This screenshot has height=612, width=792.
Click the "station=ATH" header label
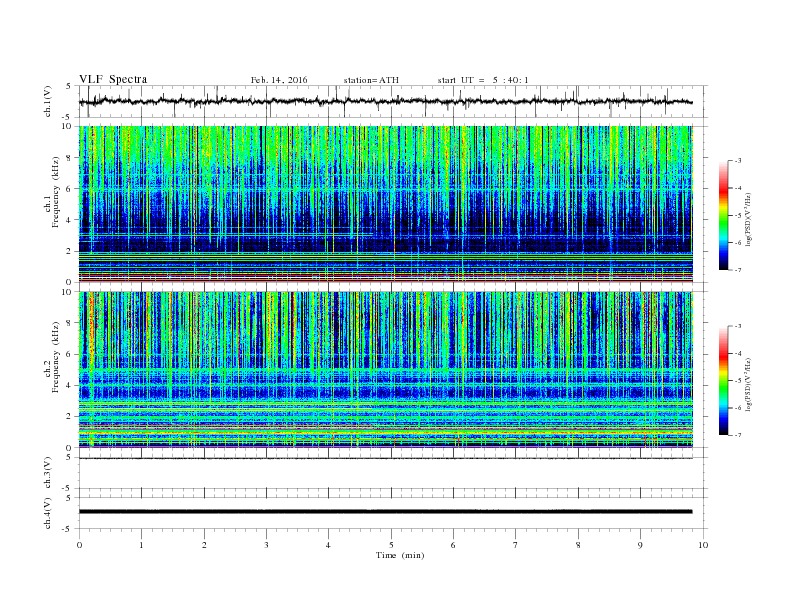coord(371,80)
